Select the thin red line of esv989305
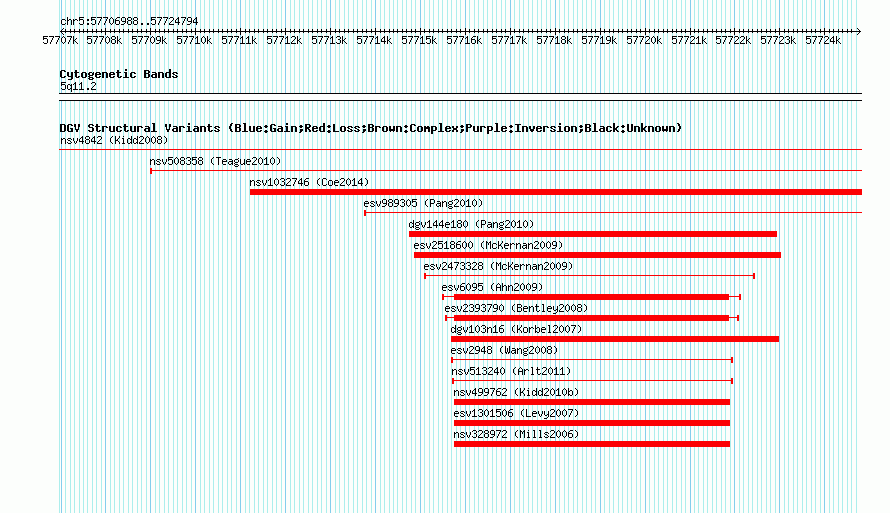 click(x=613, y=213)
